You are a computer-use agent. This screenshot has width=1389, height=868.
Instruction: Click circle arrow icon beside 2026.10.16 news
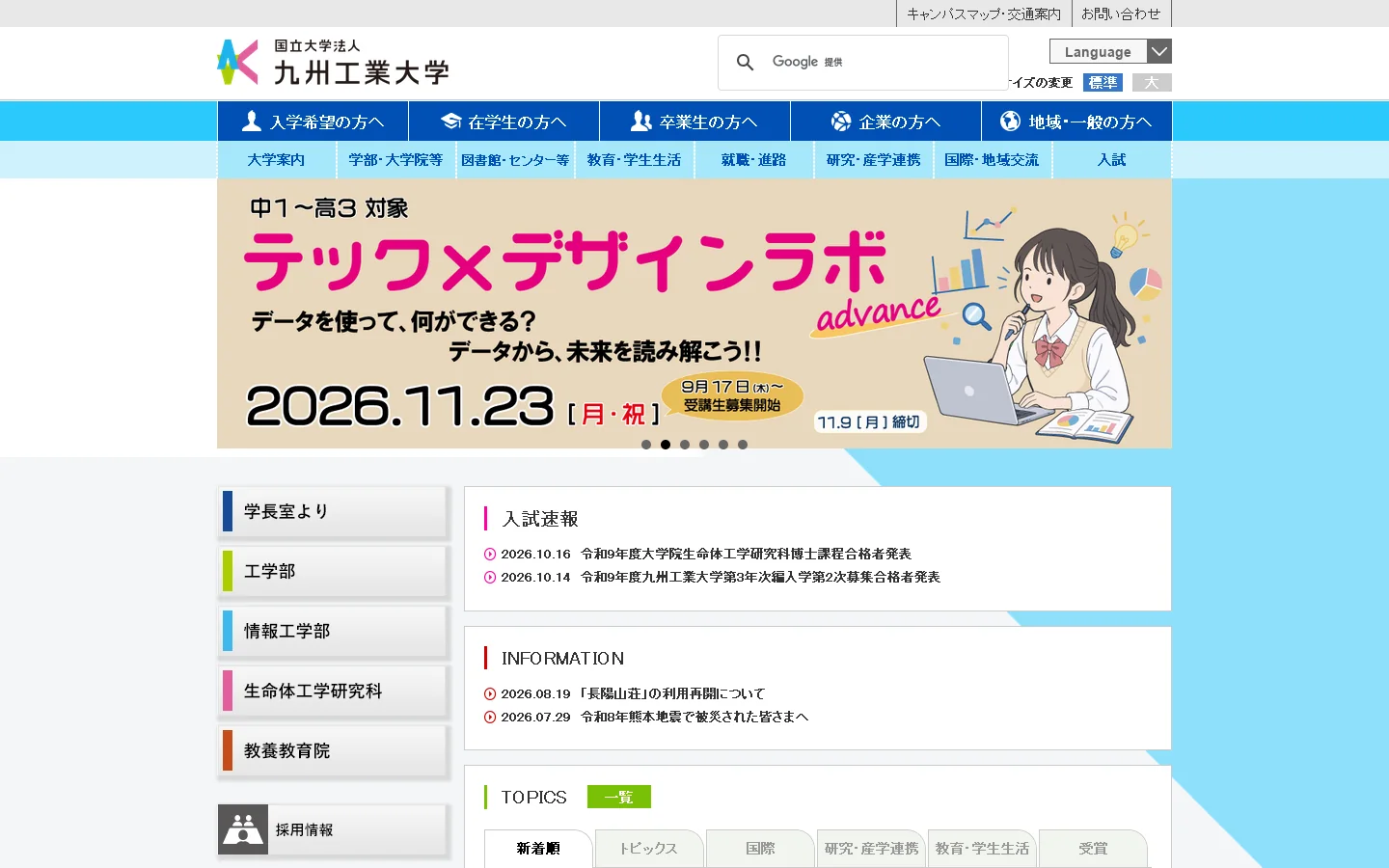pos(490,555)
